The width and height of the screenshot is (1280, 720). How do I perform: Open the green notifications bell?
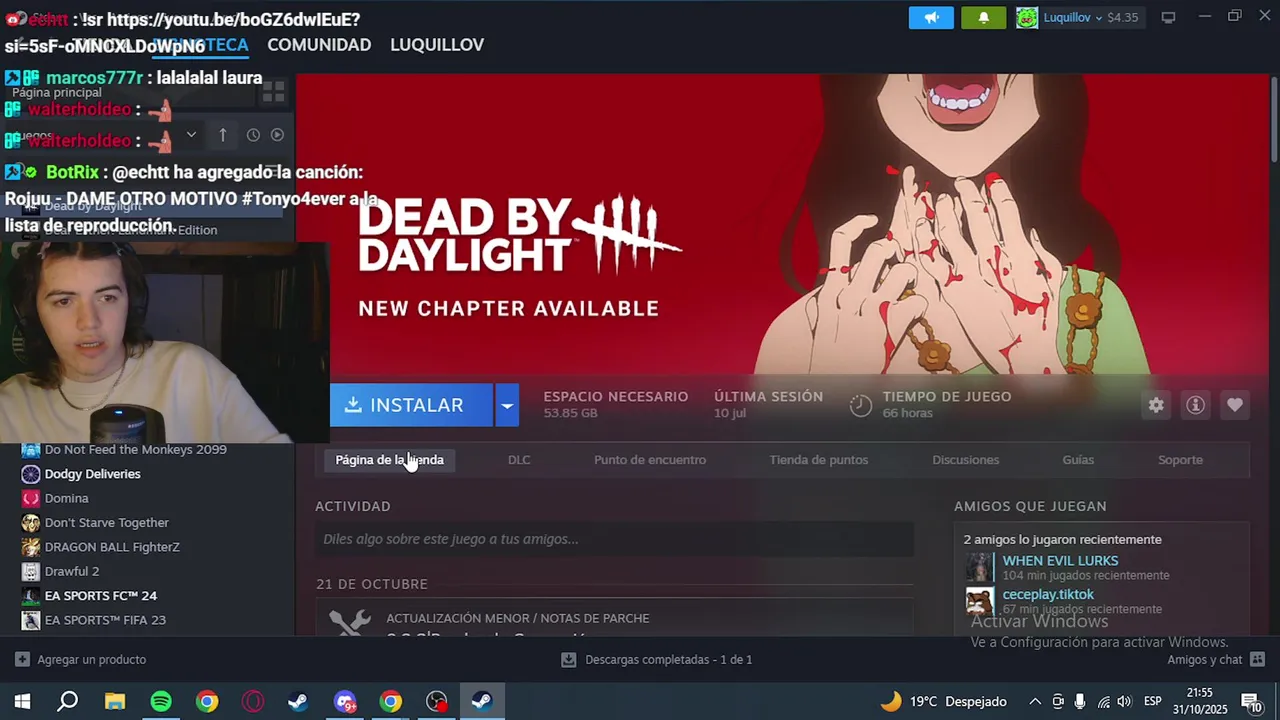tap(984, 18)
